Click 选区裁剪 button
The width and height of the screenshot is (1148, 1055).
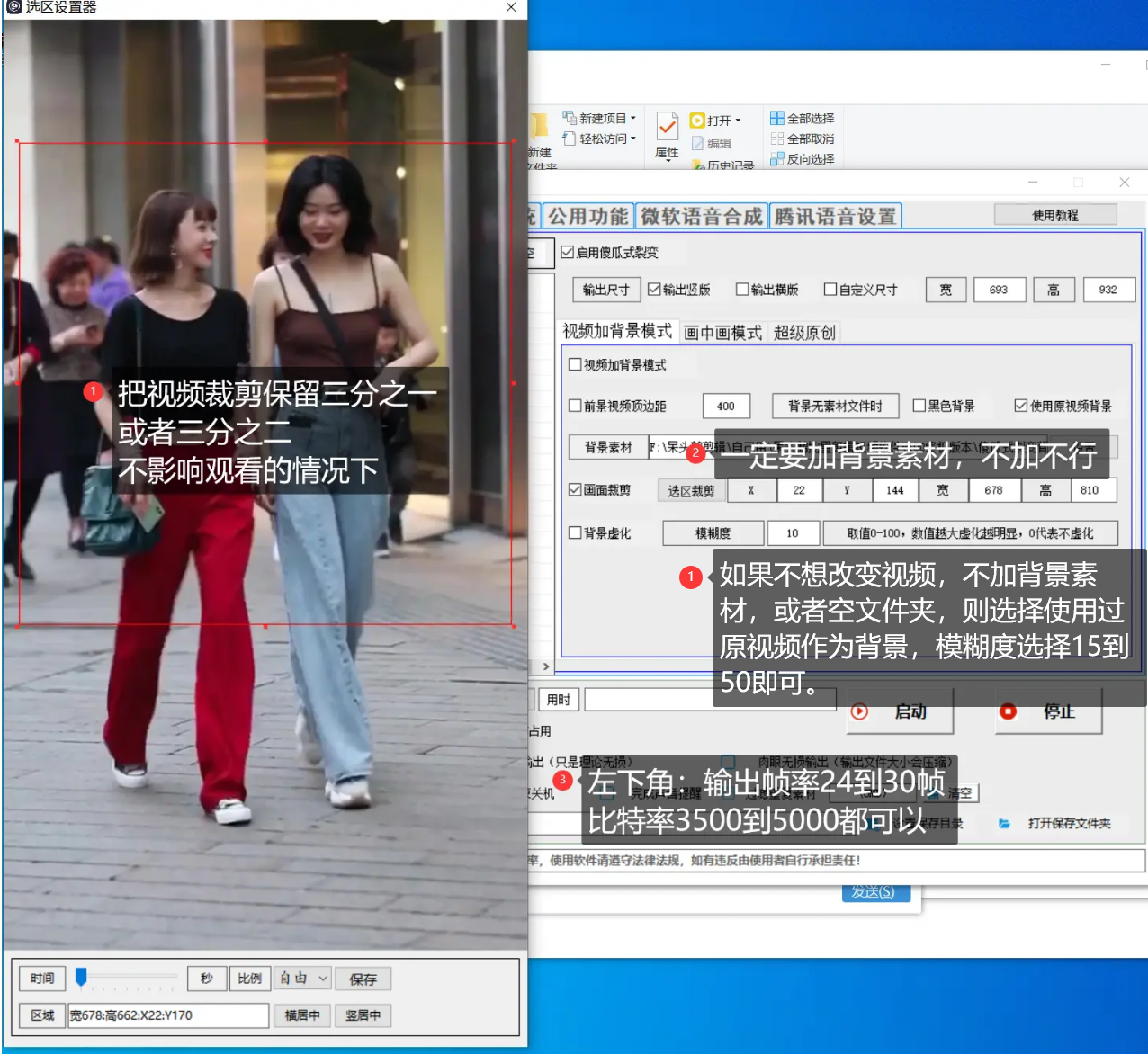click(691, 490)
